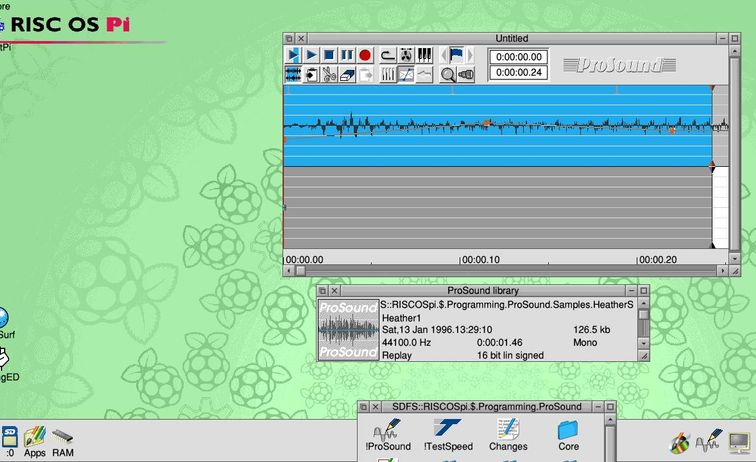This screenshot has height=462, width=756.
Task: Open the piano keyboard tool
Action: click(x=424, y=55)
